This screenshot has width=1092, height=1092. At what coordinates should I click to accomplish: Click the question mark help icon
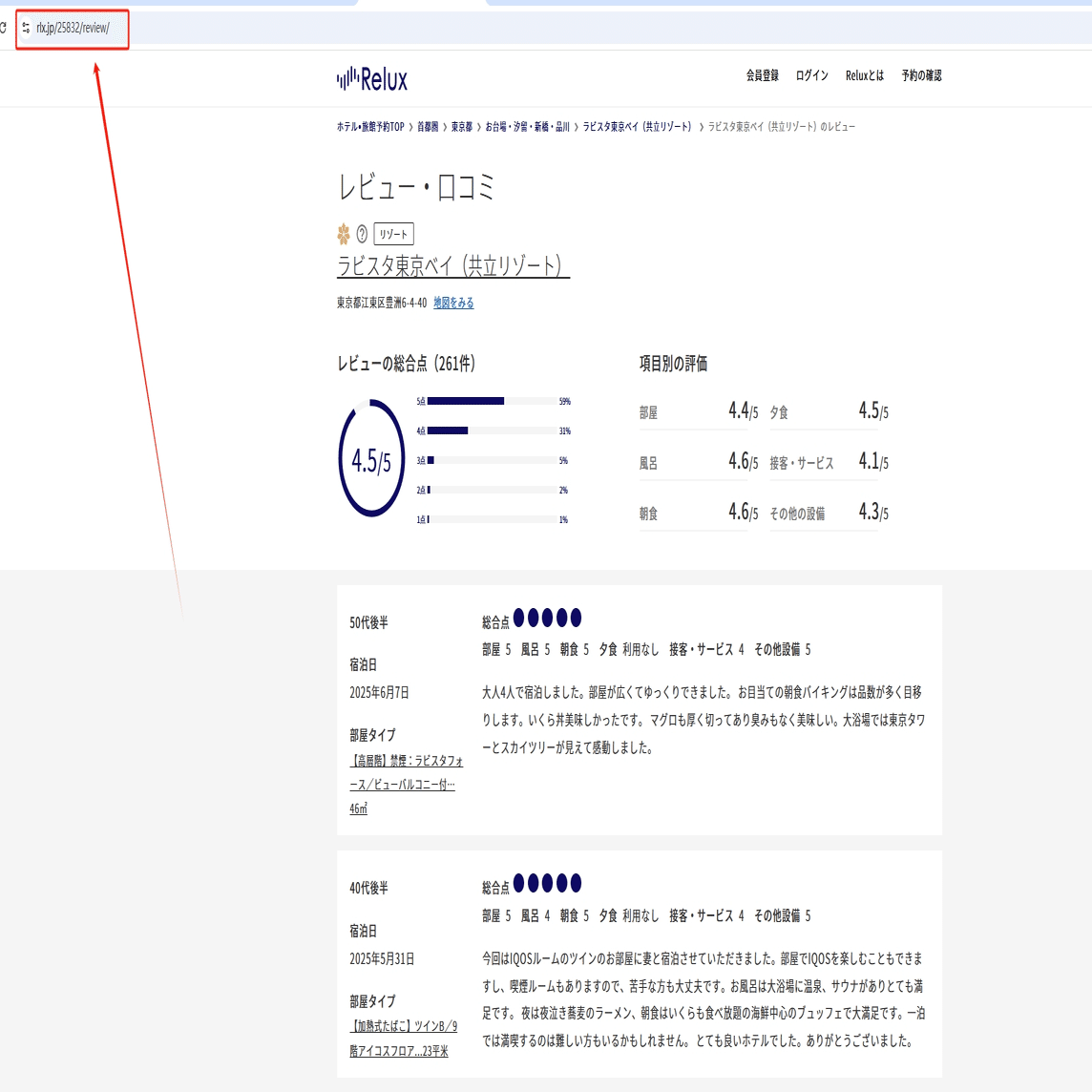(x=362, y=234)
